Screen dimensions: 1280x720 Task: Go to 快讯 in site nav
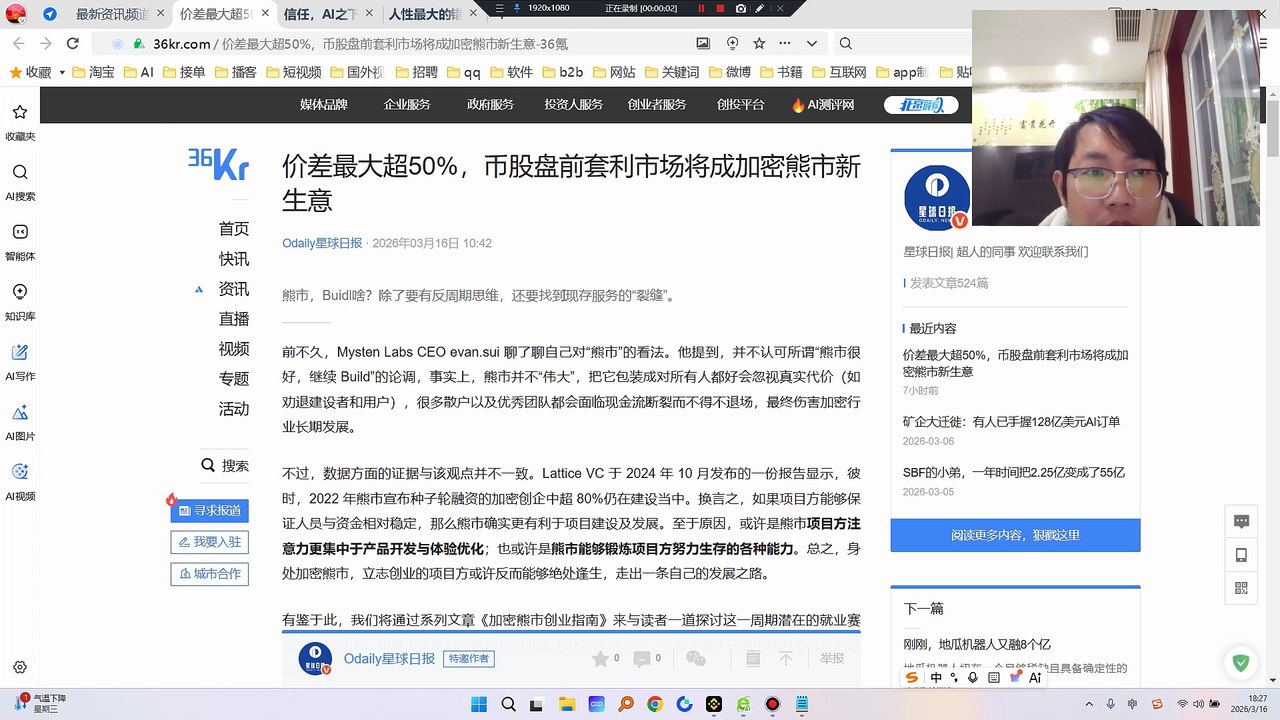234,259
